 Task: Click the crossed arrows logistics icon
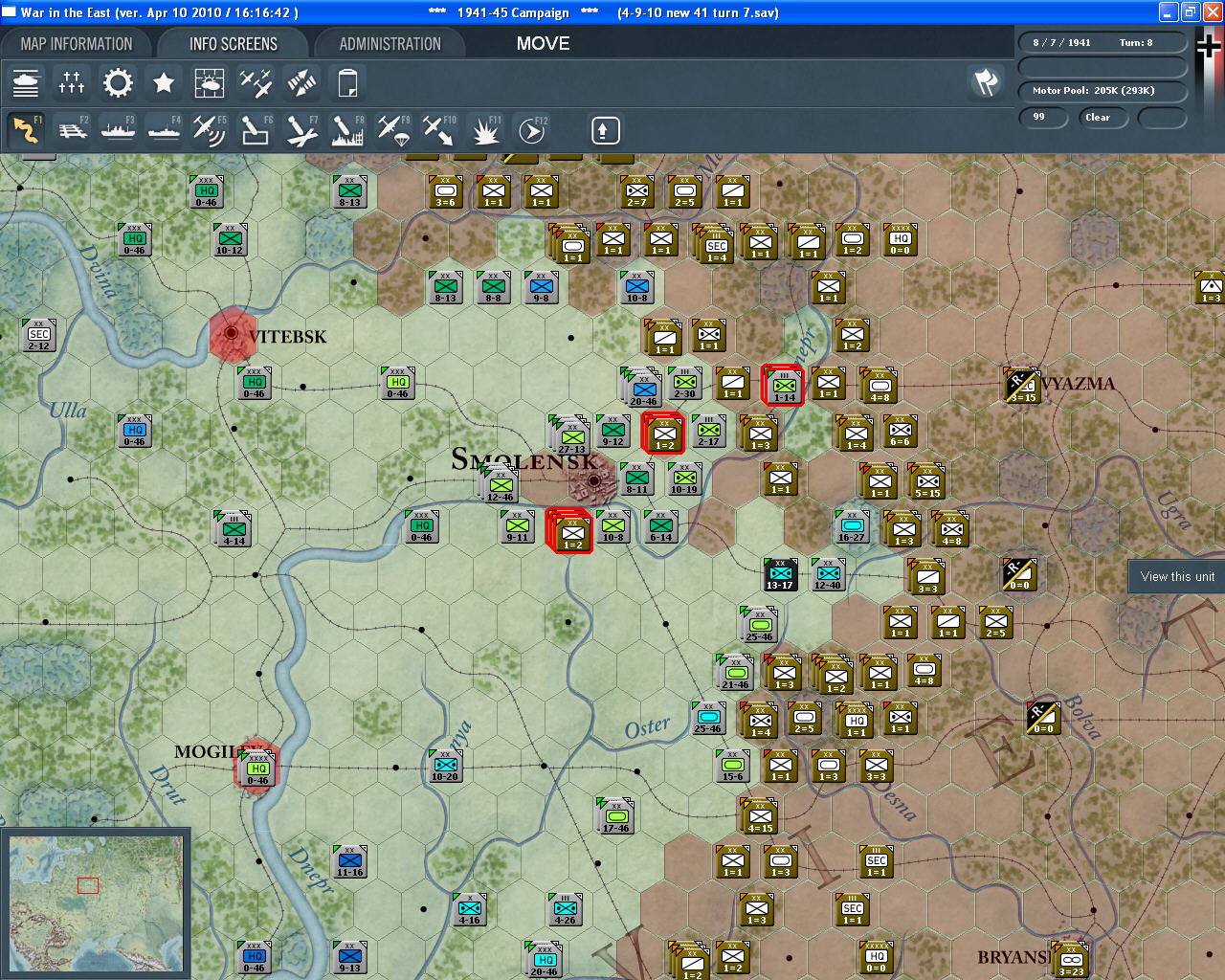click(301, 83)
